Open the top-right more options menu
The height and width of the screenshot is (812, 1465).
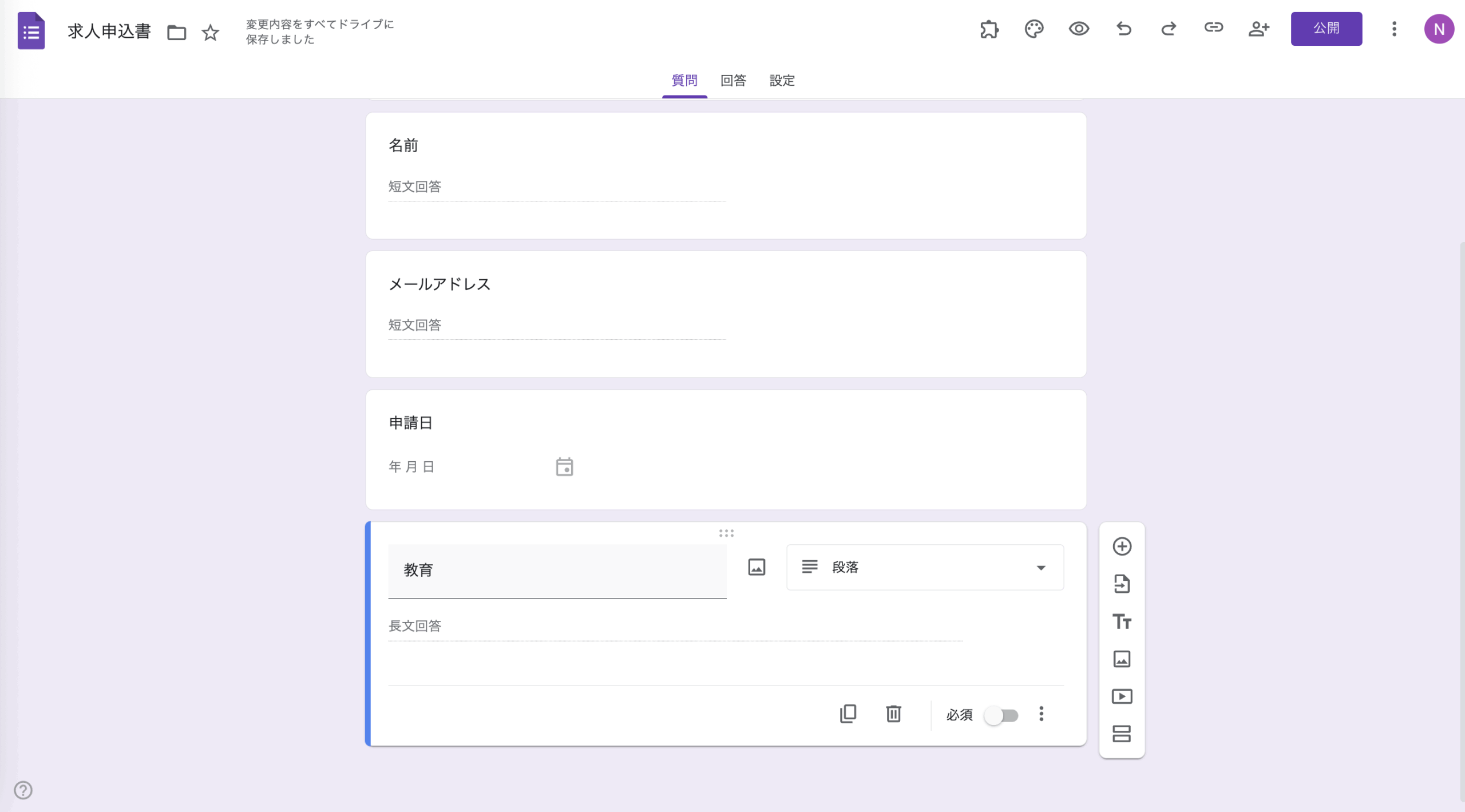1394,29
